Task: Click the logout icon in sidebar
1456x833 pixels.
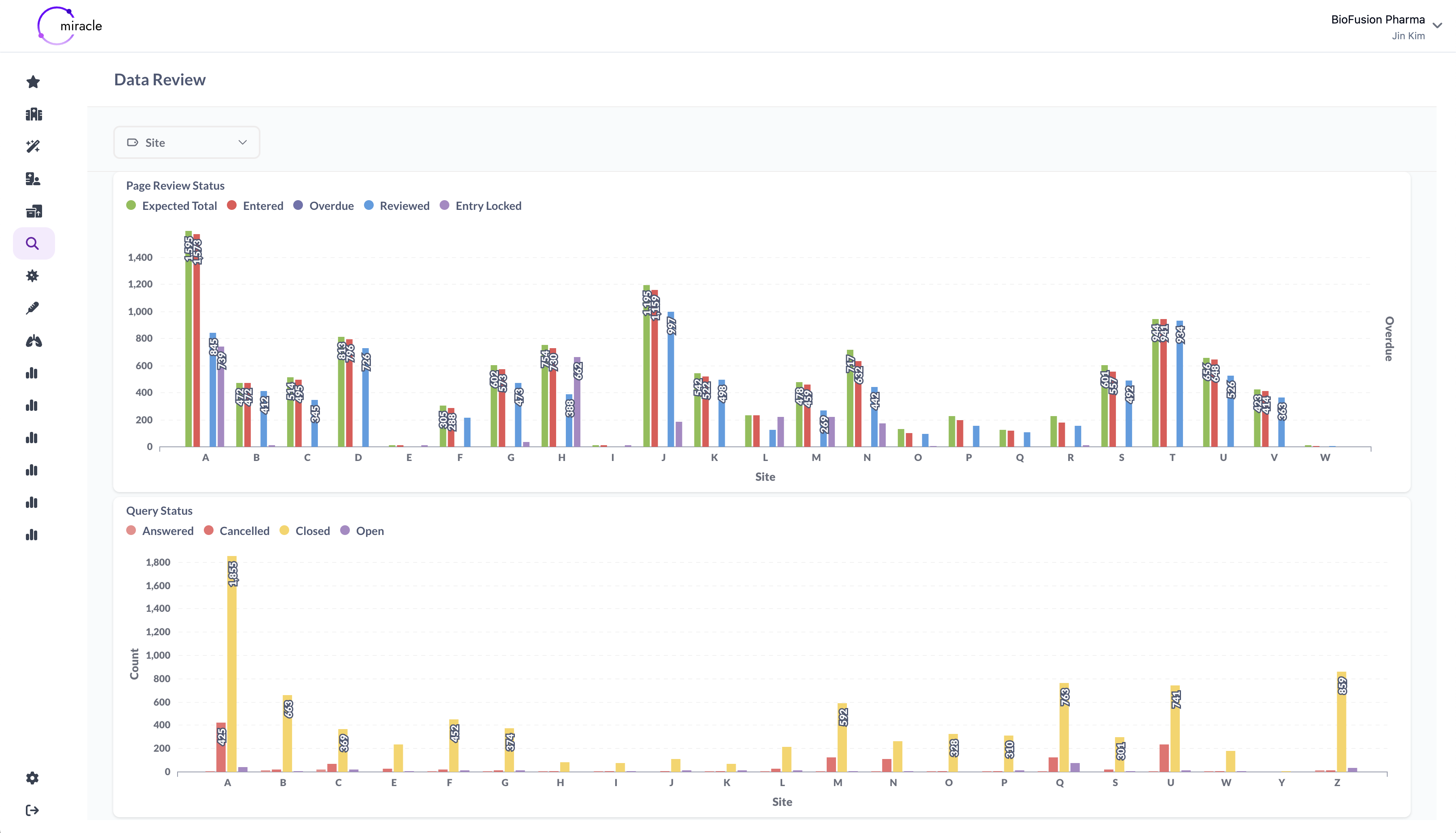Action: tap(33, 810)
